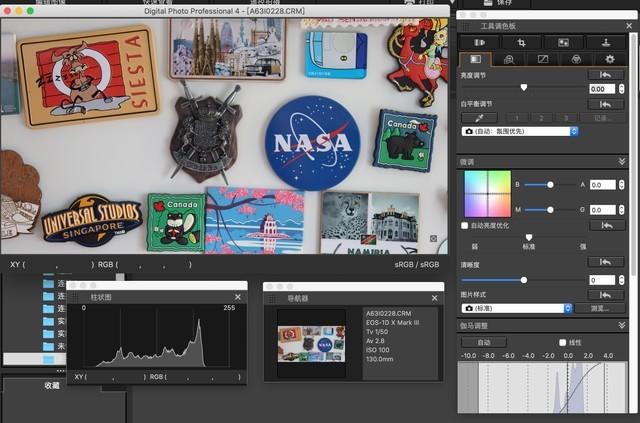Click the file name A63I0228.CRM in navigator
The height and width of the screenshot is (423, 640).
click(389, 314)
